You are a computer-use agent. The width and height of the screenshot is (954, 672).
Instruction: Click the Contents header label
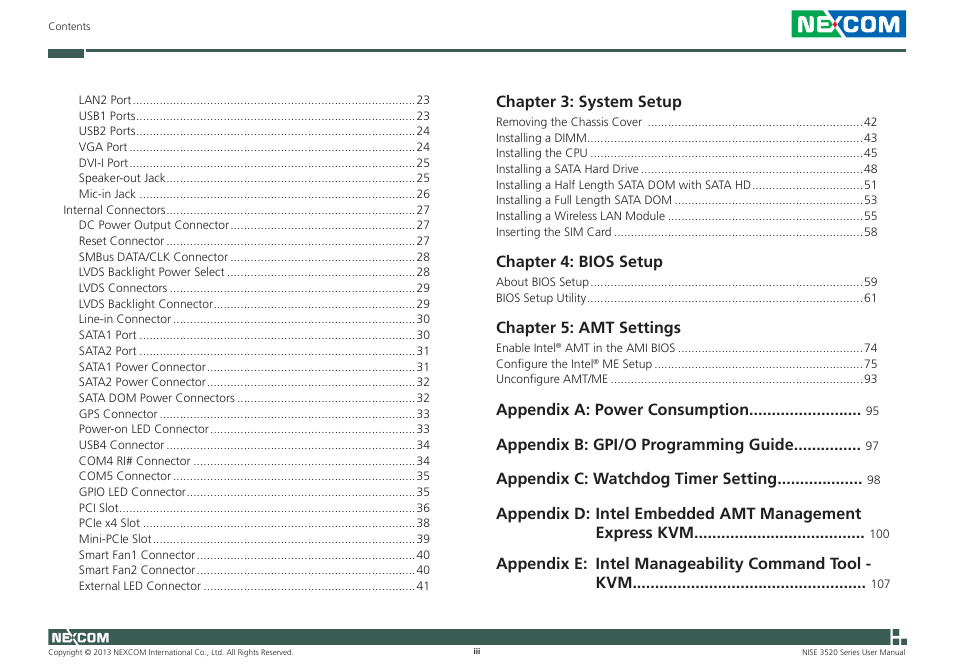point(69,26)
